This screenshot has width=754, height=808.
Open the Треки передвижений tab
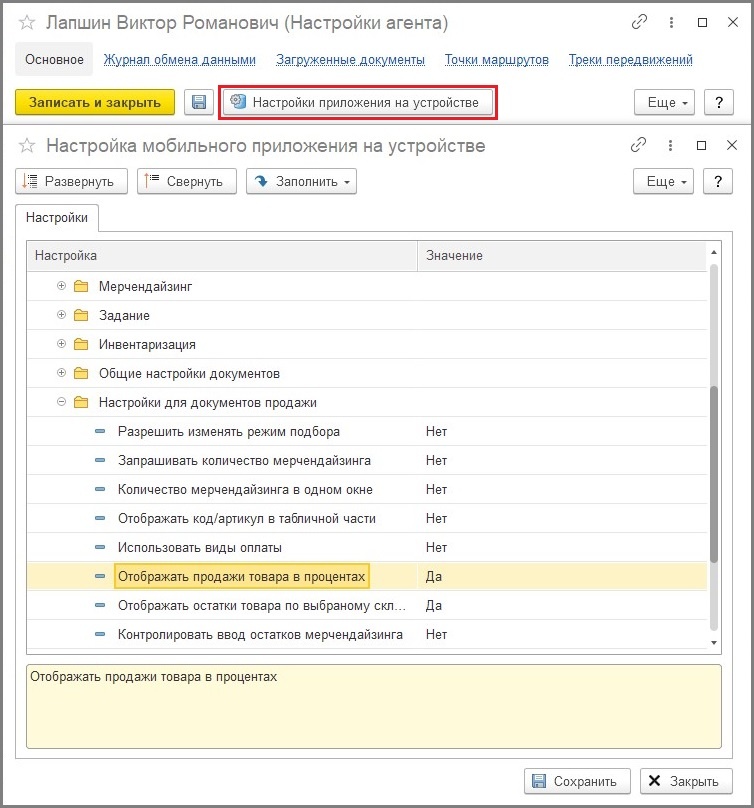[630, 60]
